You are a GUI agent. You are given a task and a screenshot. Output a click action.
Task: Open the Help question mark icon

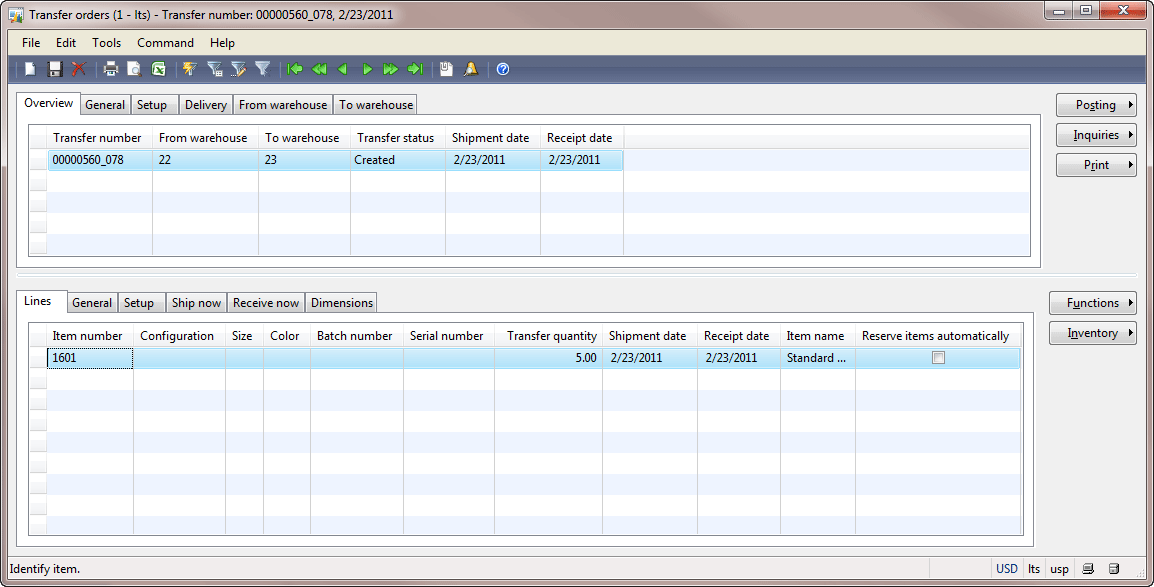[x=503, y=69]
